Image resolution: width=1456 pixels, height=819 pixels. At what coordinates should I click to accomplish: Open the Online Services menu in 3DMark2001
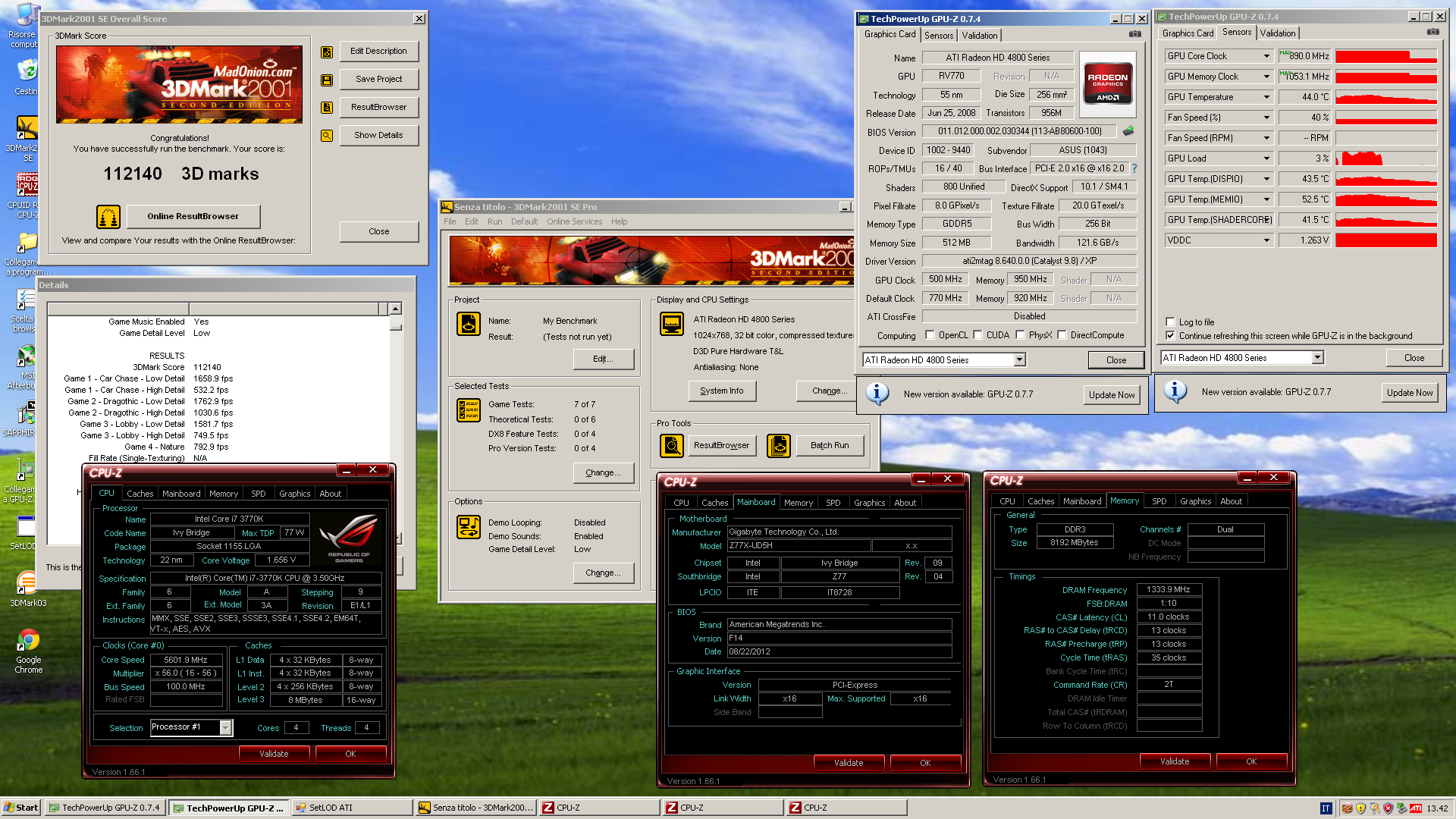pyautogui.click(x=574, y=221)
